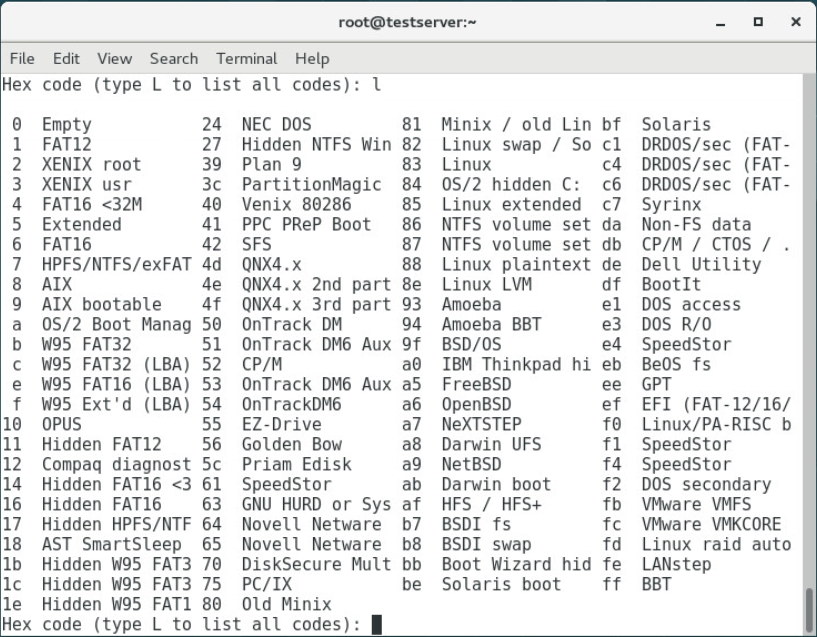
Task: Click the 'Darwin UFS' entry
Action: (491, 444)
